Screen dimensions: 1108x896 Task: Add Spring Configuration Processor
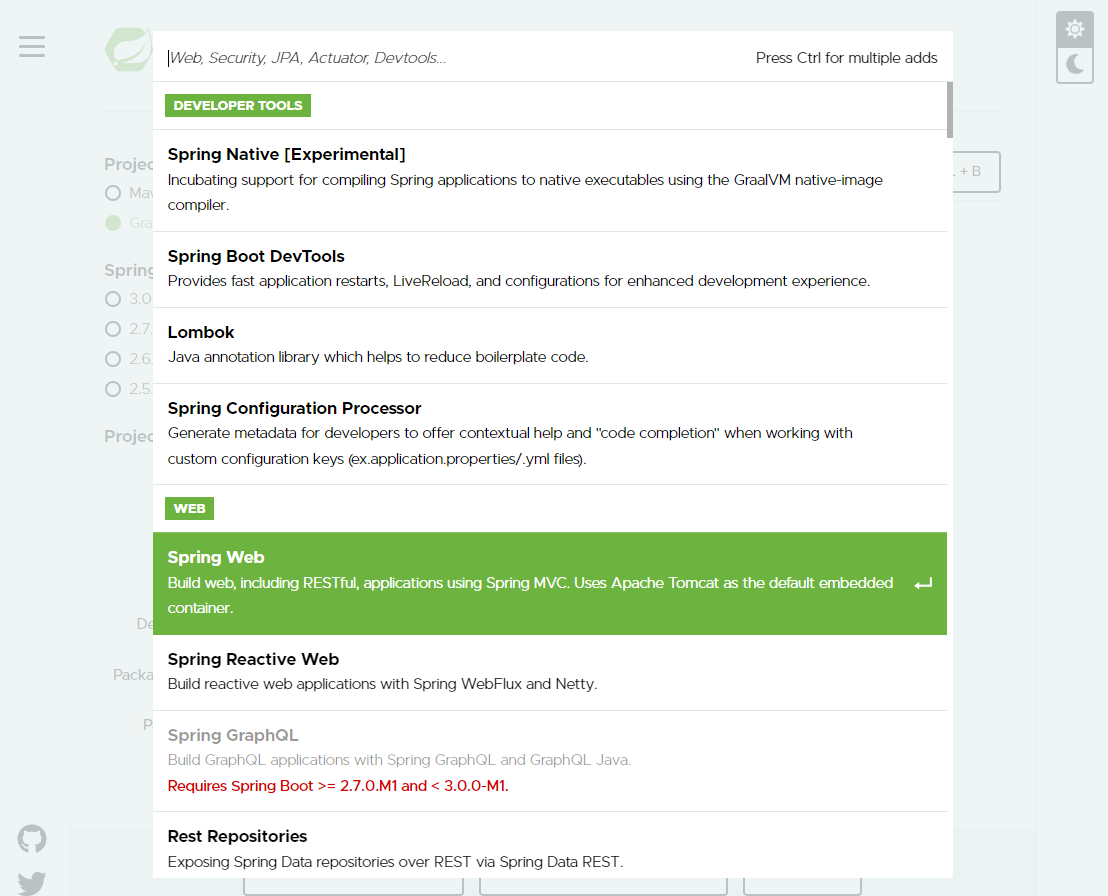550,434
